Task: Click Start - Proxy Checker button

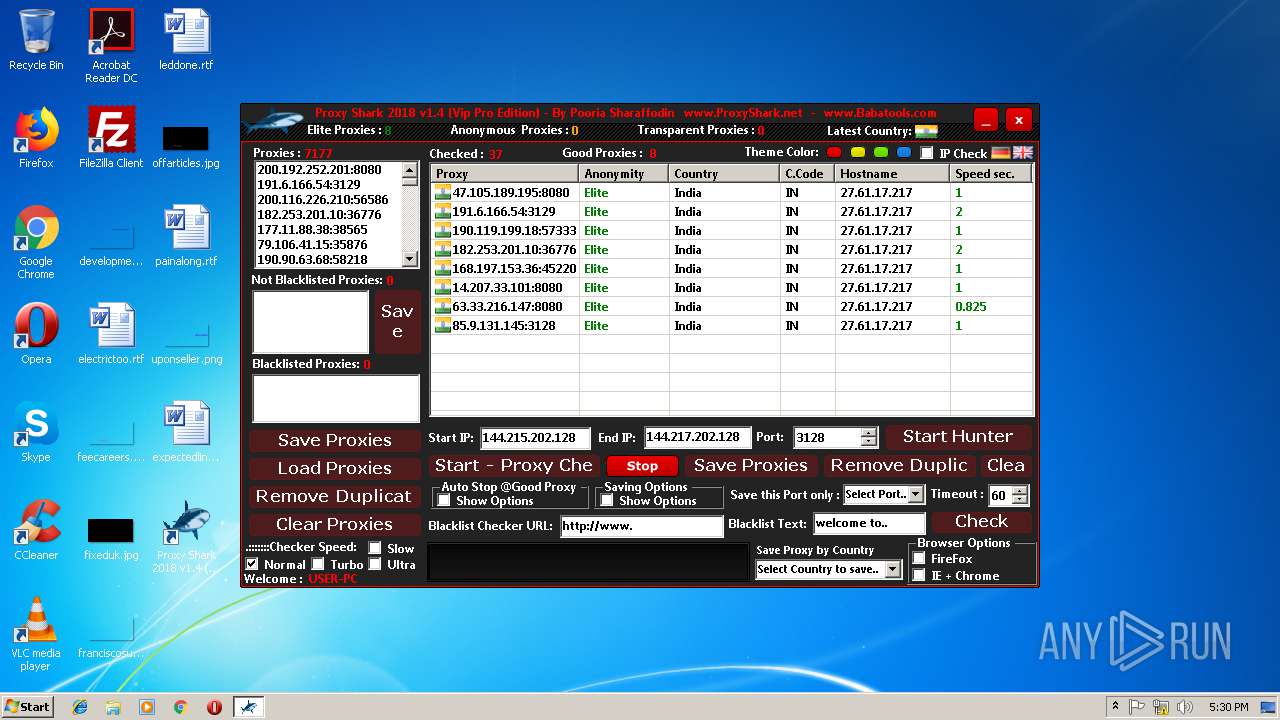Action: 513,465
